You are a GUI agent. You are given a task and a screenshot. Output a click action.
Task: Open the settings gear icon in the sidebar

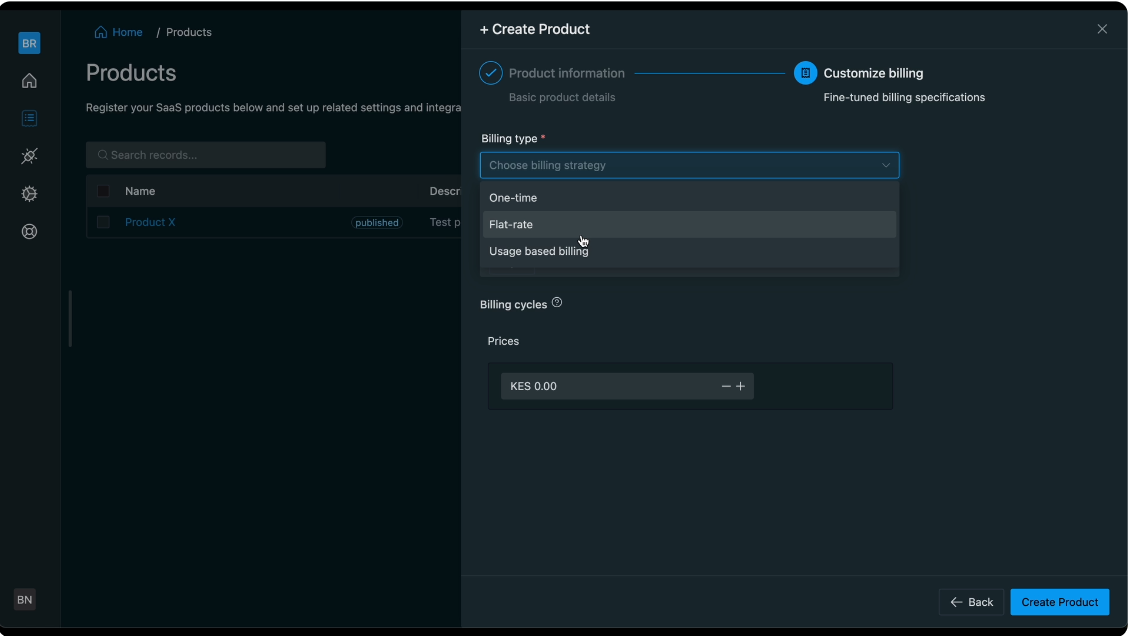pos(29,194)
